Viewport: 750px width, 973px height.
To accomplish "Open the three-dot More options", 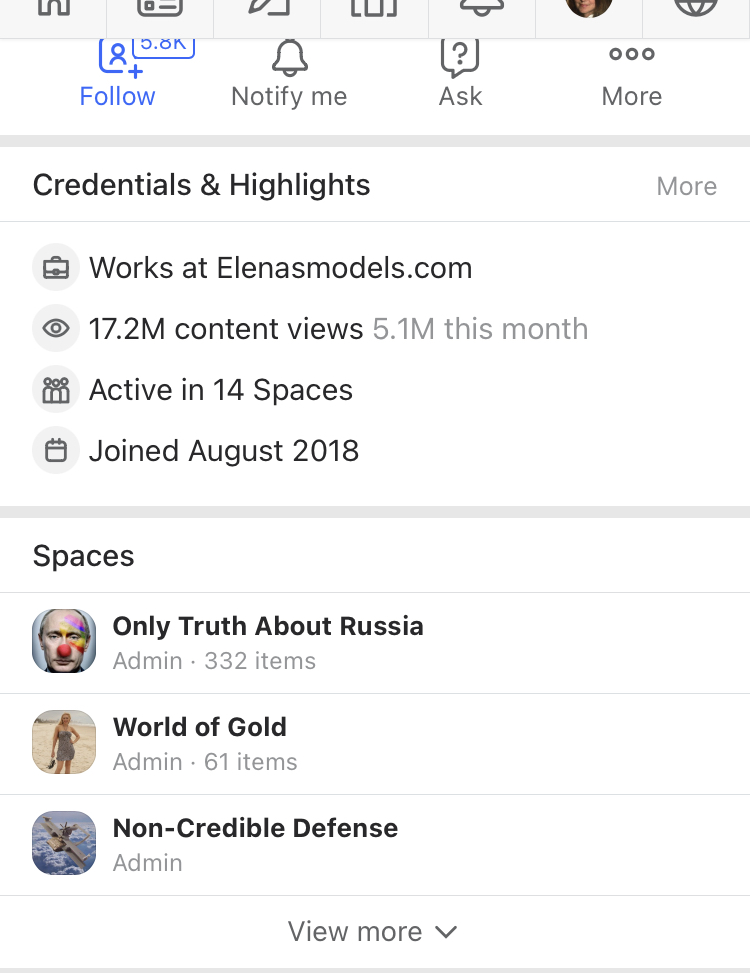I will [632, 55].
